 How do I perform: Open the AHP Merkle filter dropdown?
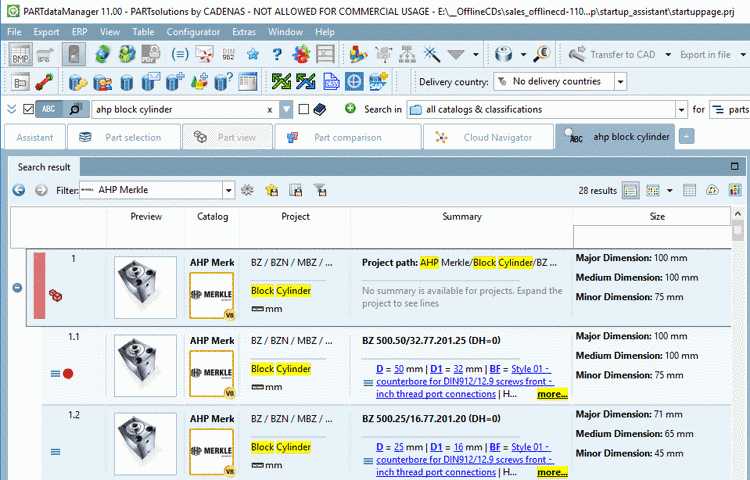pyautogui.click(x=229, y=190)
